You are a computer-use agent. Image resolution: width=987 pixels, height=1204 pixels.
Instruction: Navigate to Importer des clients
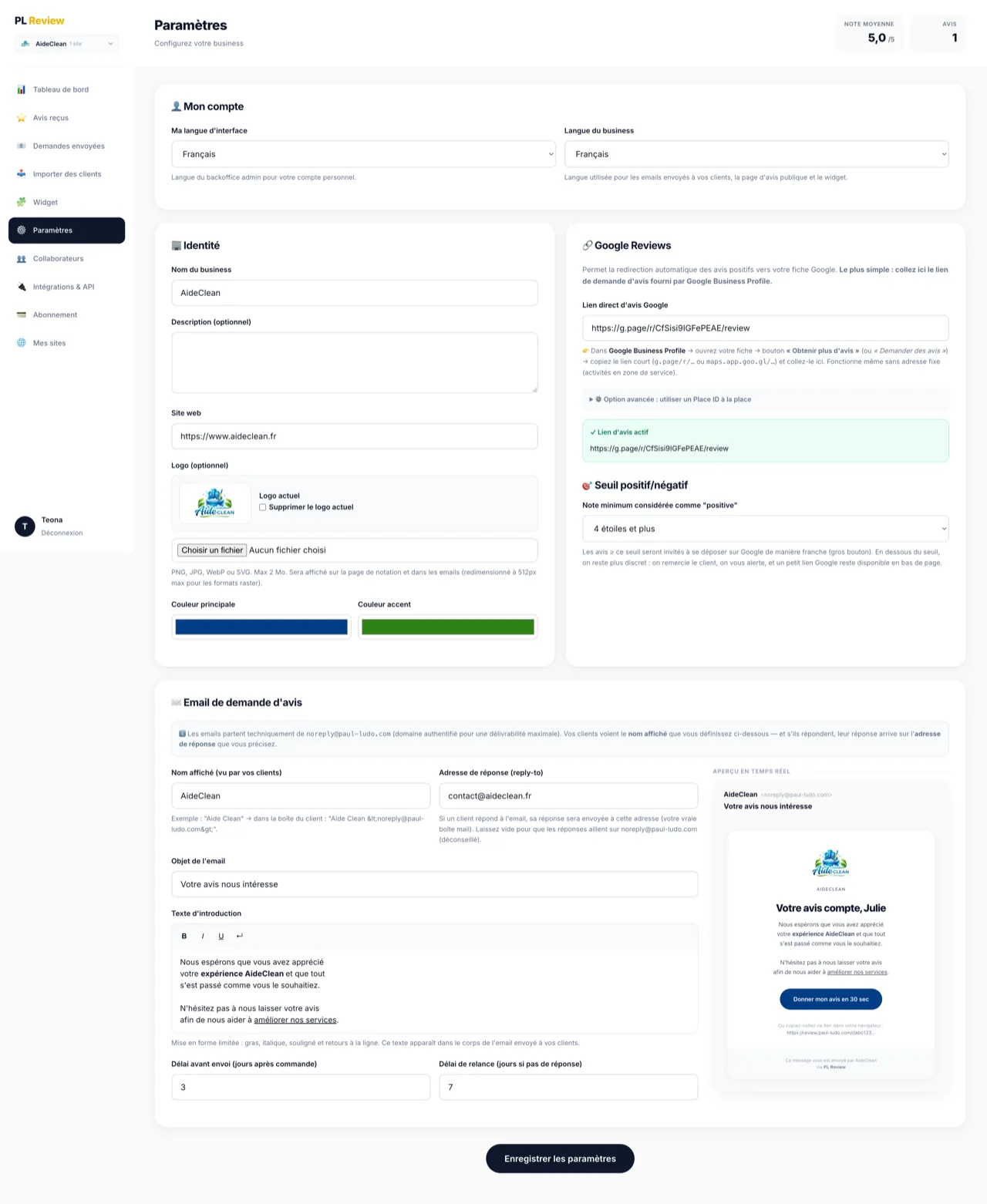pyautogui.click(x=66, y=174)
